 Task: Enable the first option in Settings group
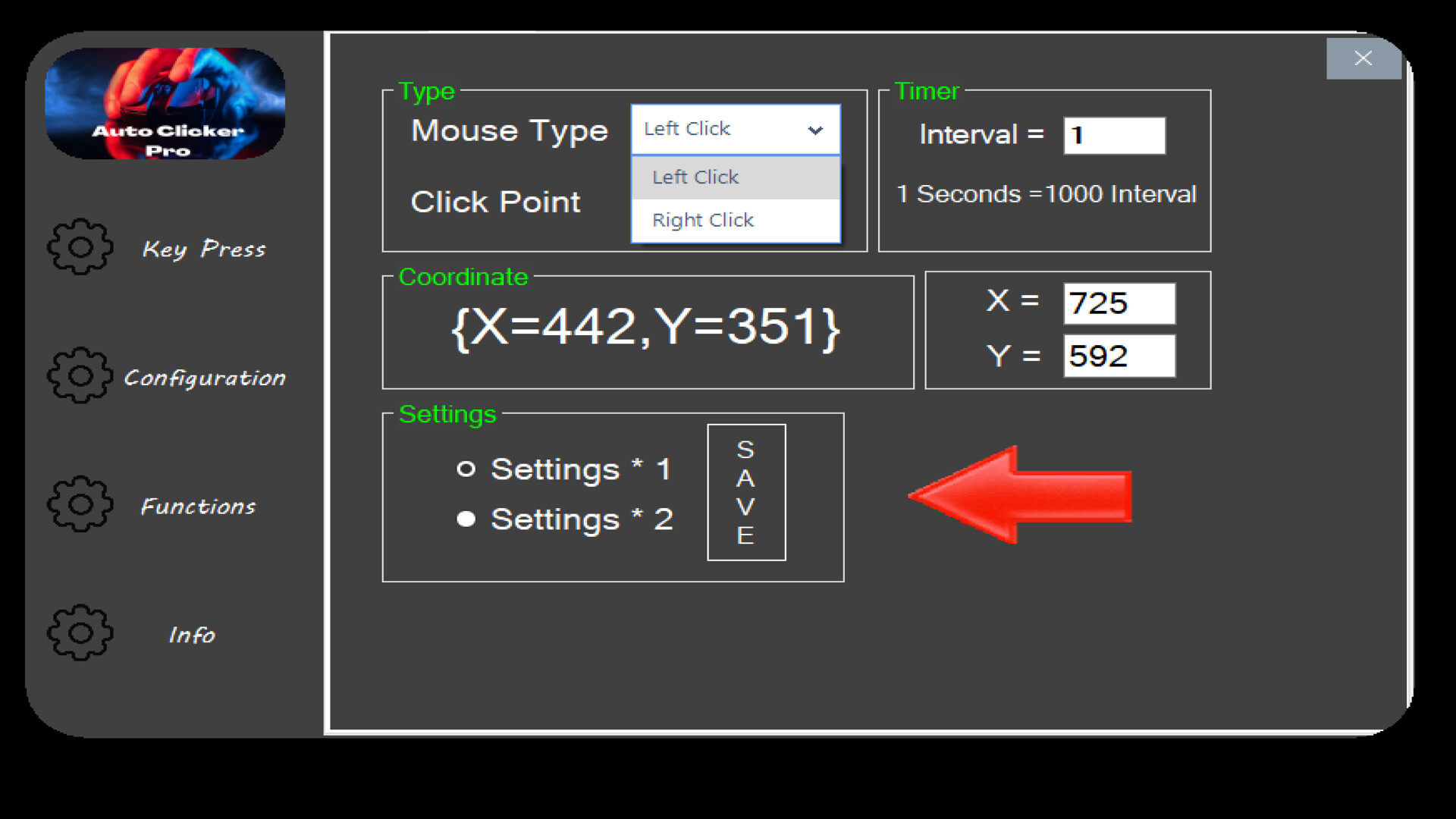tap(466, 469)
